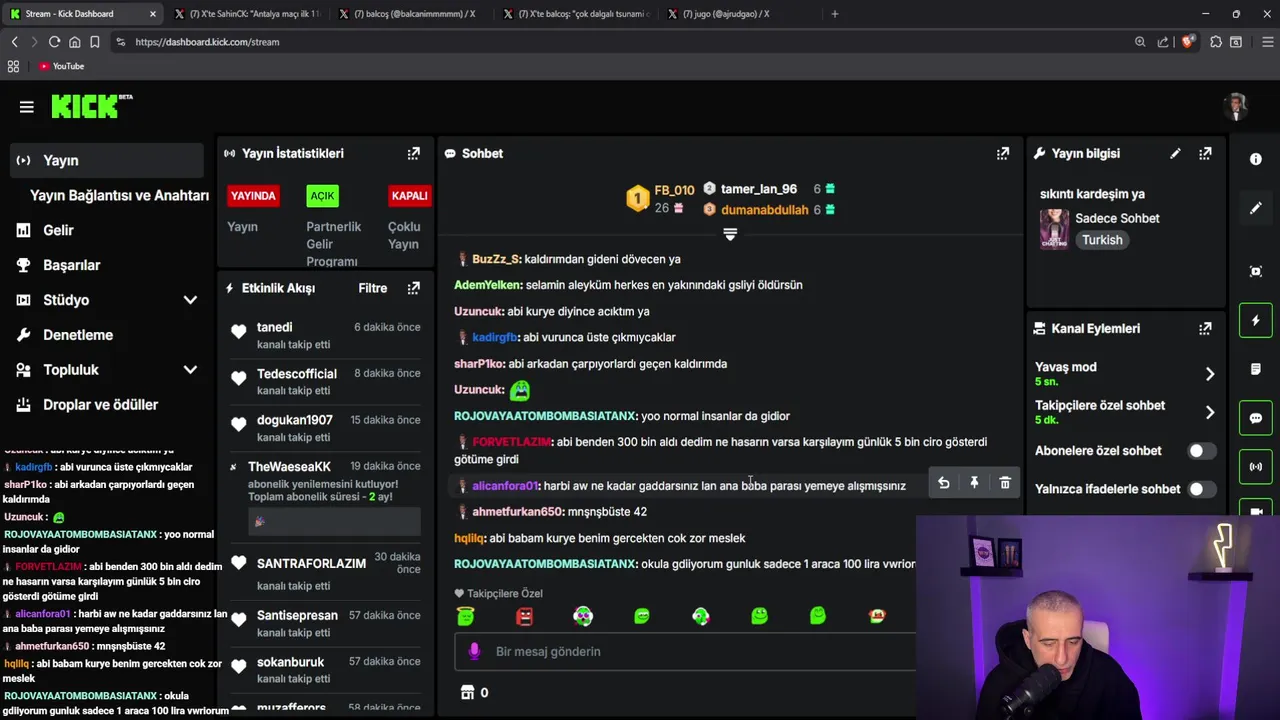Open the Gelir sidebar item
The image size is (1280, 720).
(58, 230)
